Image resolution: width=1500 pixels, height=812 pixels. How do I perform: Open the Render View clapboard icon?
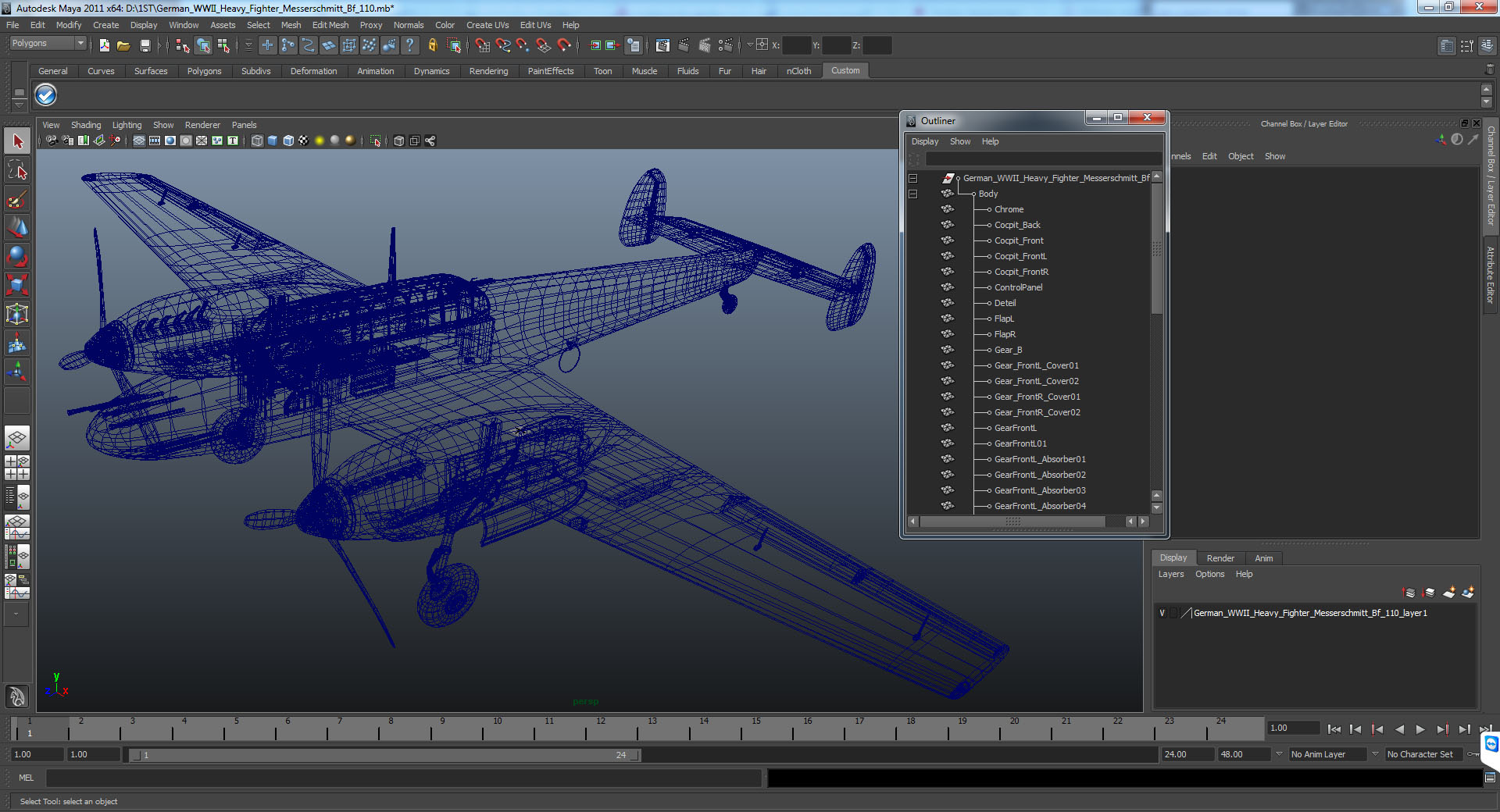point(662,45)
